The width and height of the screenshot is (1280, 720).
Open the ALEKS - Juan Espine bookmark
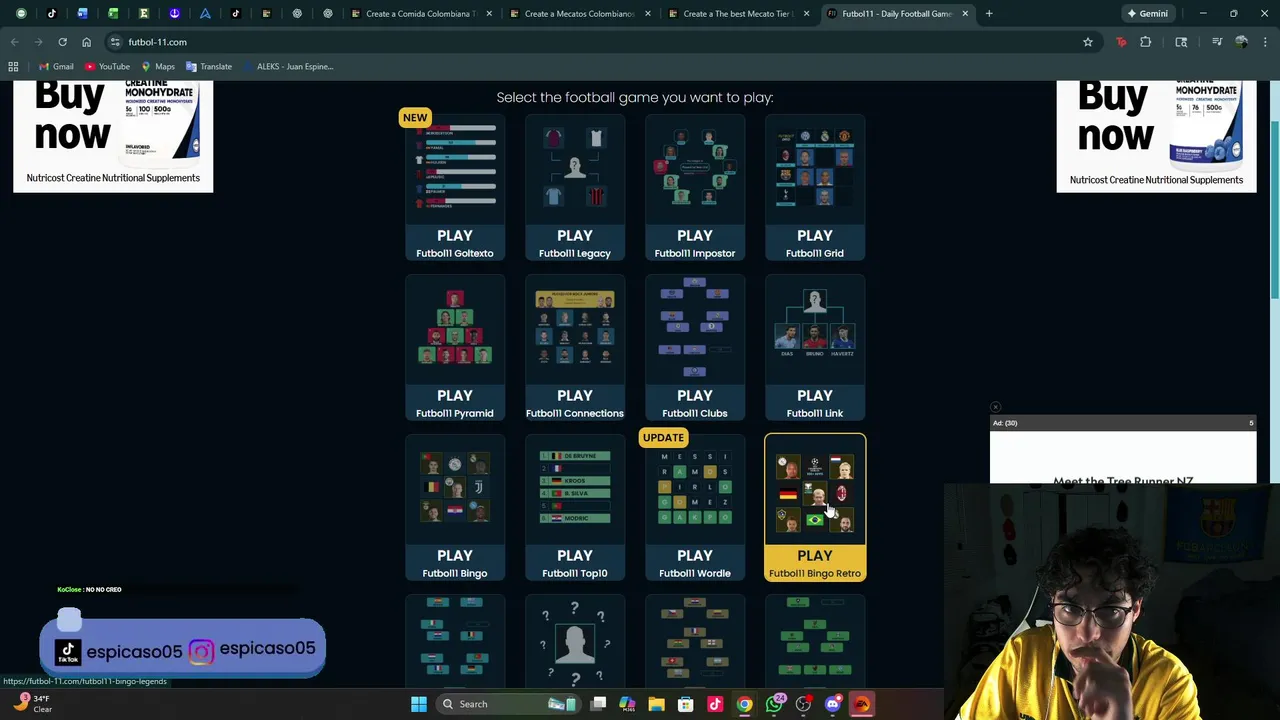pyautogui.click(x=288, y=67)
